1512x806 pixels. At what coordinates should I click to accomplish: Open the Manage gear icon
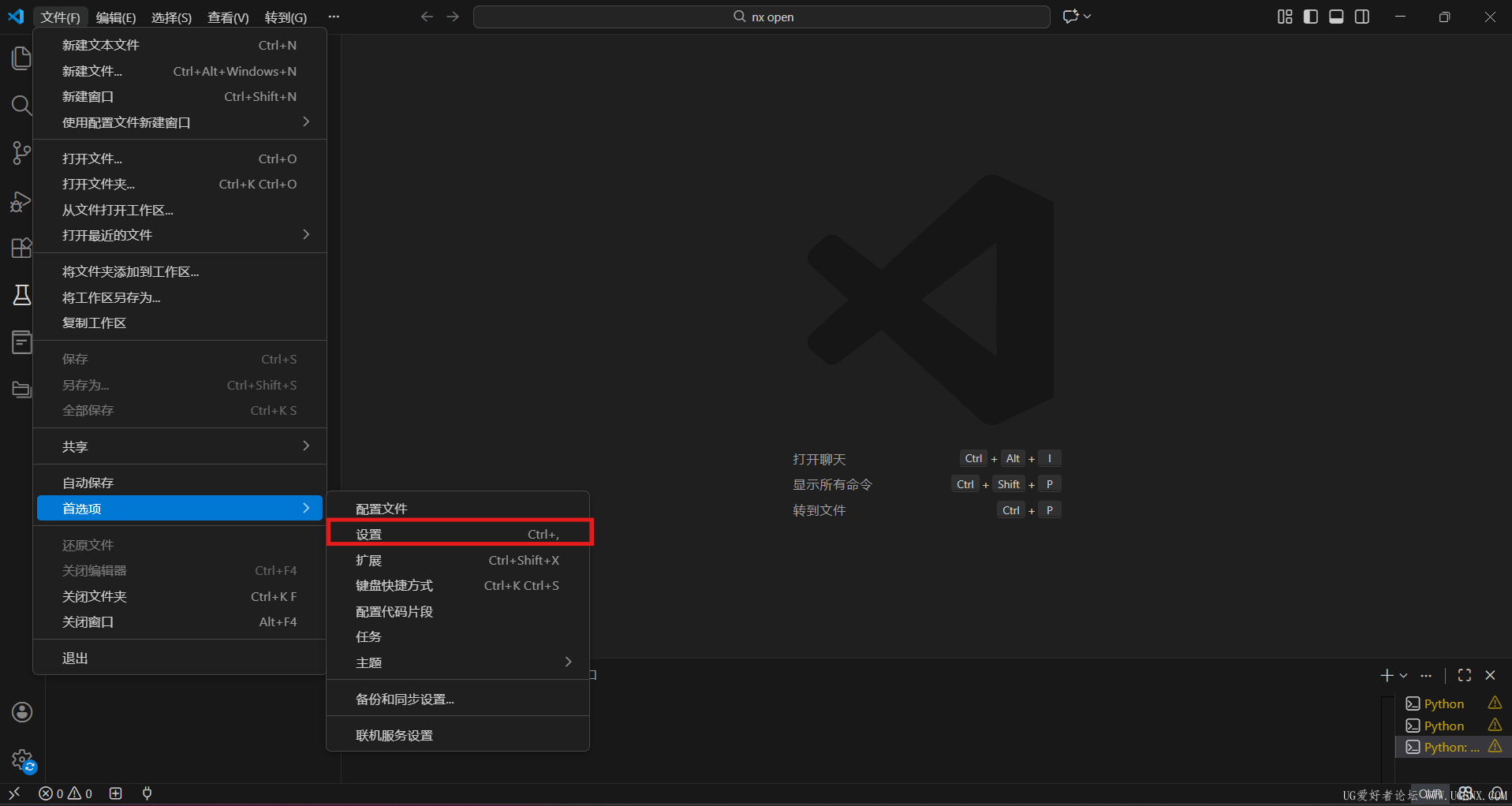(24, 760)
